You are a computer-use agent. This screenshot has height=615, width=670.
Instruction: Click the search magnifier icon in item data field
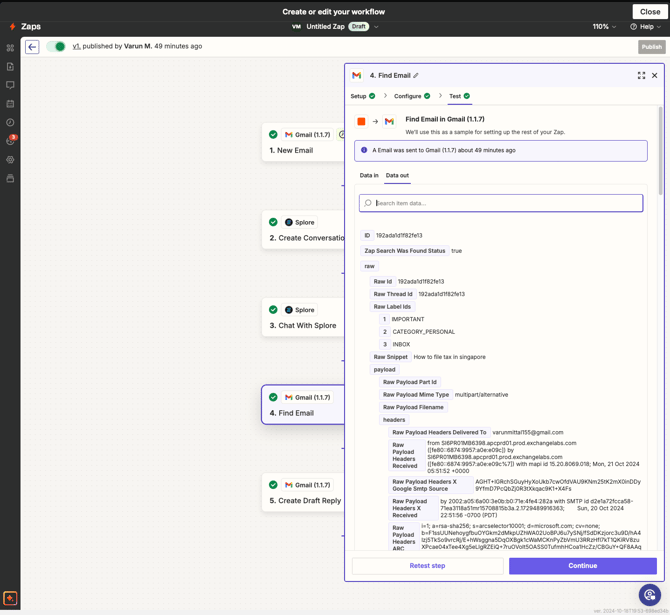368,203
